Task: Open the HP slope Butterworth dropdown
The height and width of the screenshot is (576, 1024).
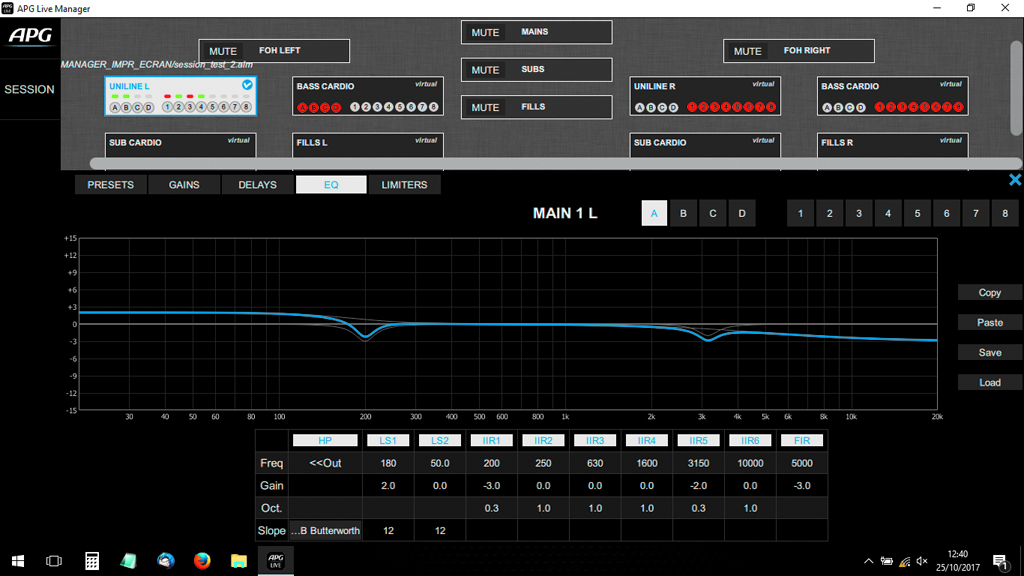Action: pos(323,530)
